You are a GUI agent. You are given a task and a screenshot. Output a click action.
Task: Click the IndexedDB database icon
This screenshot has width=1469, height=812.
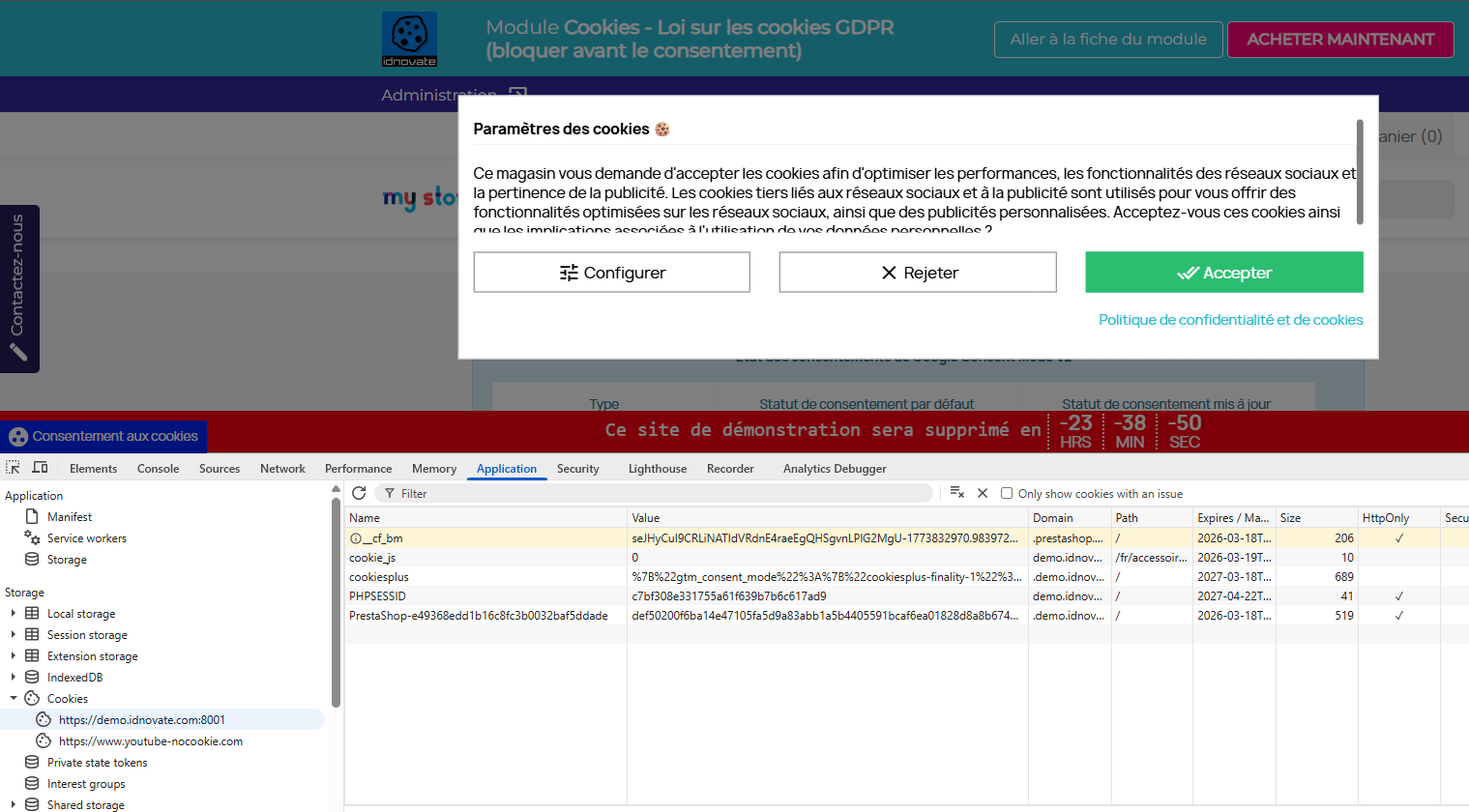(32, 677)
